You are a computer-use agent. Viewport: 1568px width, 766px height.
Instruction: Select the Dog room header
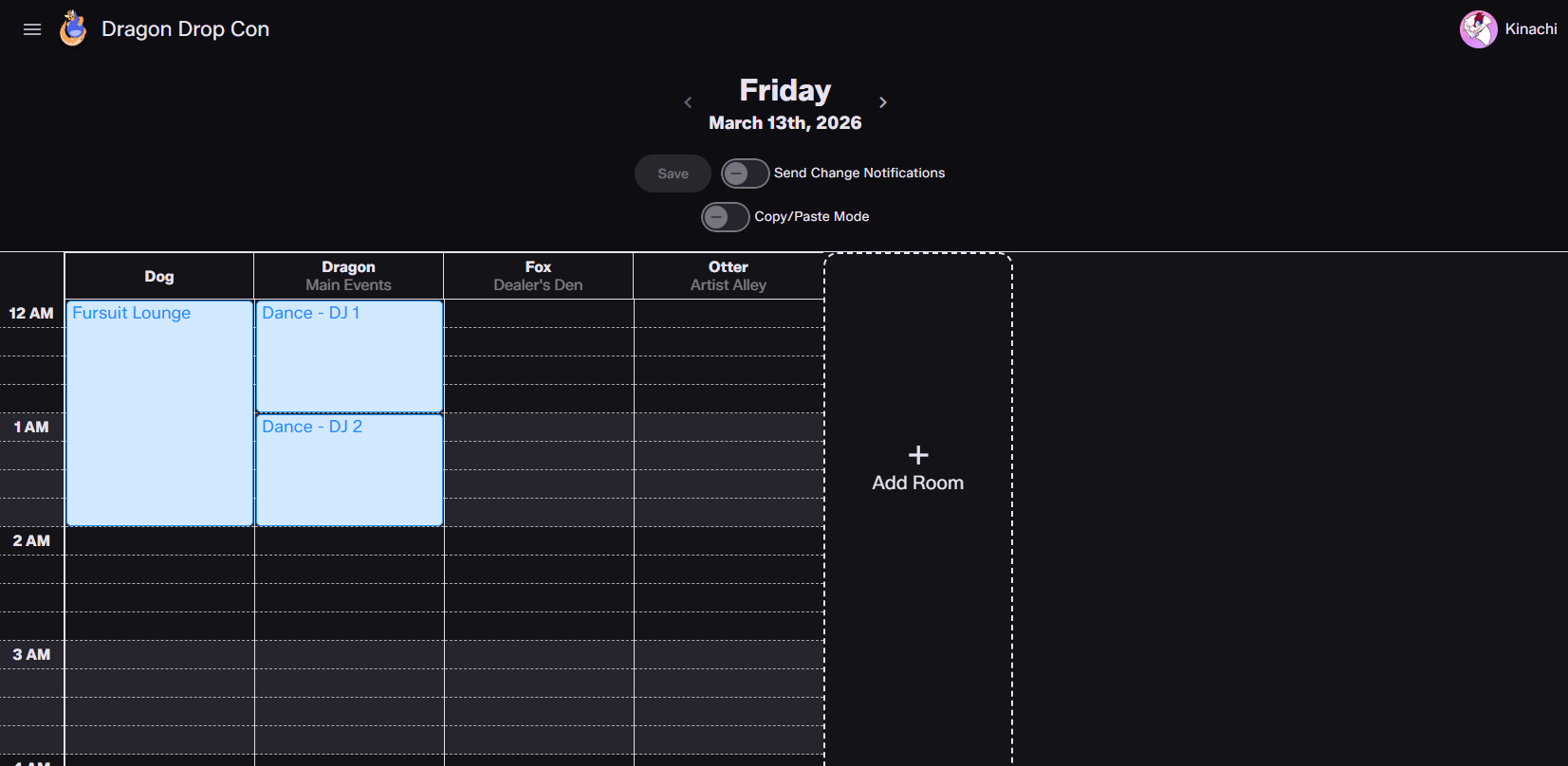coord(159,276)
